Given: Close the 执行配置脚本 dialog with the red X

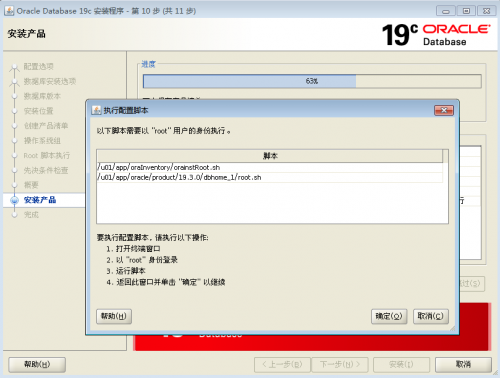Looking at the screenshot, I should click(444, 110).
